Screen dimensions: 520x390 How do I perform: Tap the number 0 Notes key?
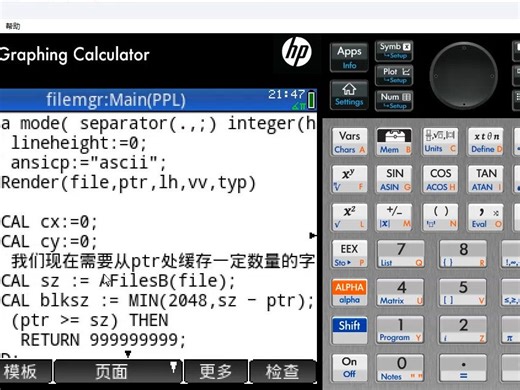[x=401, y=368]
